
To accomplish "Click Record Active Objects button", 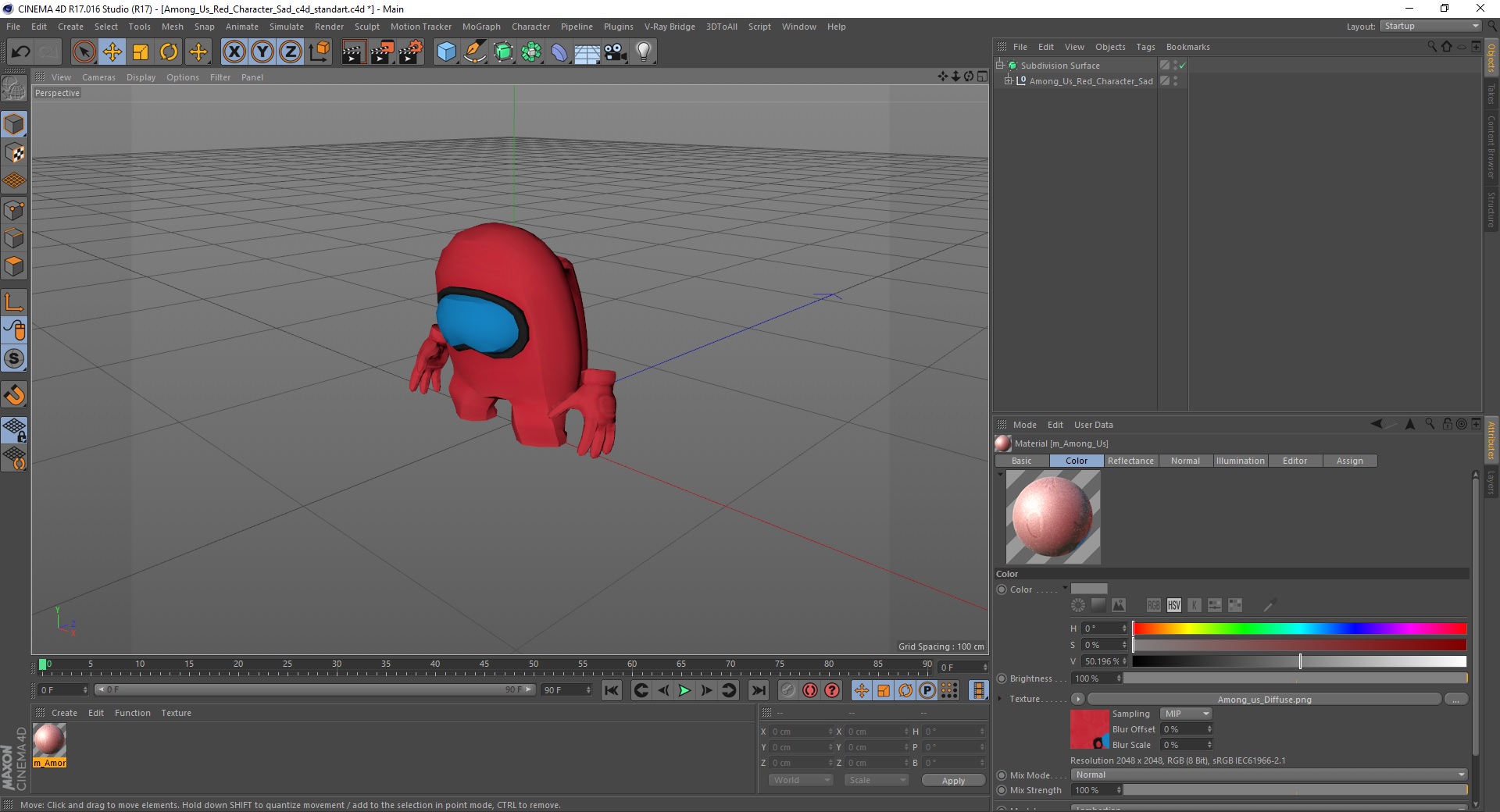I will point(787,690).
